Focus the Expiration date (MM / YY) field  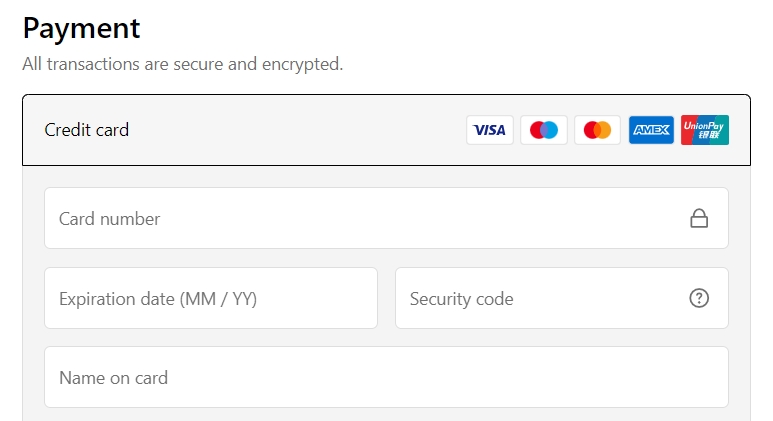coord(211,298)
